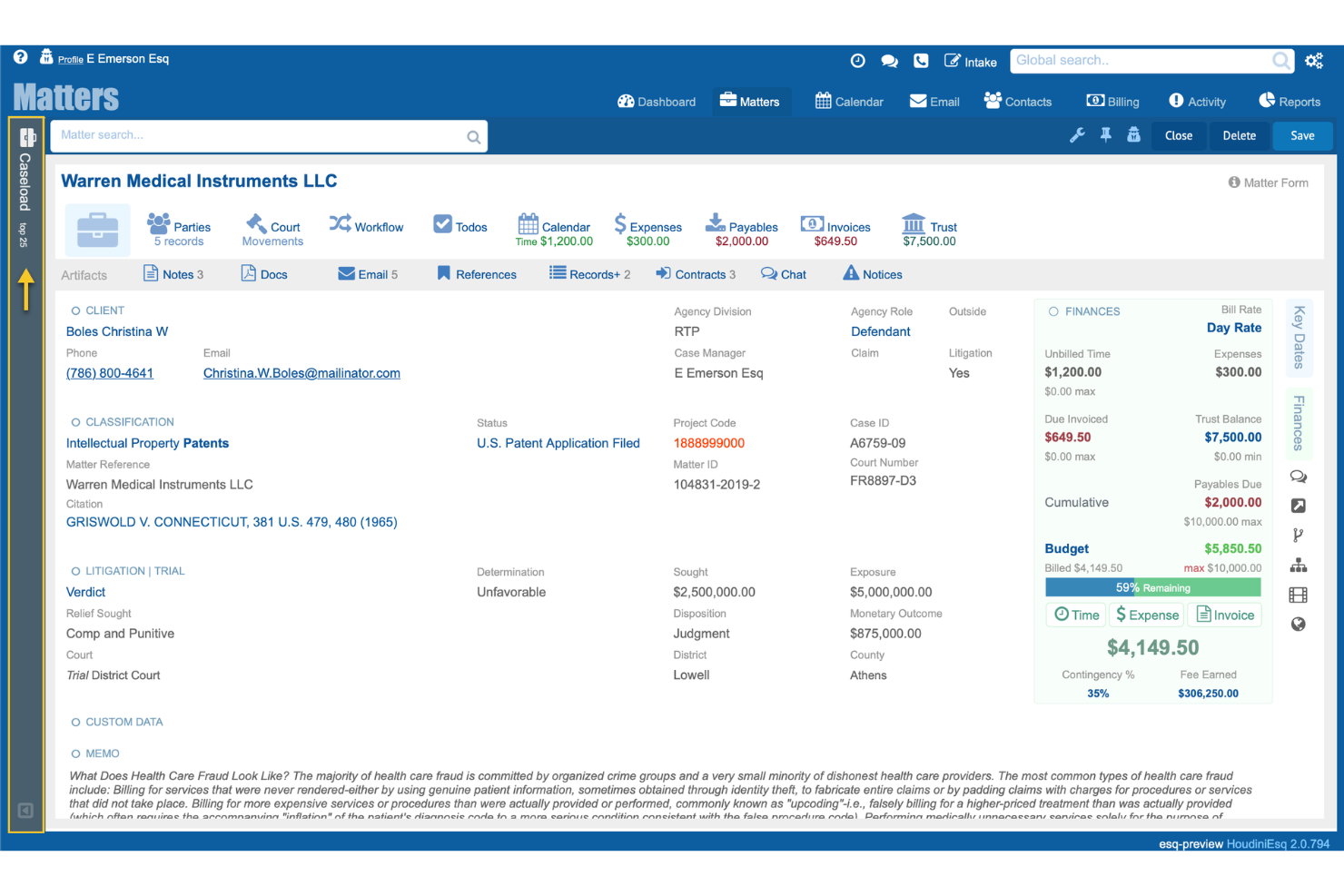Open the speech bubbles icon in right rail

coord(1299,477)
